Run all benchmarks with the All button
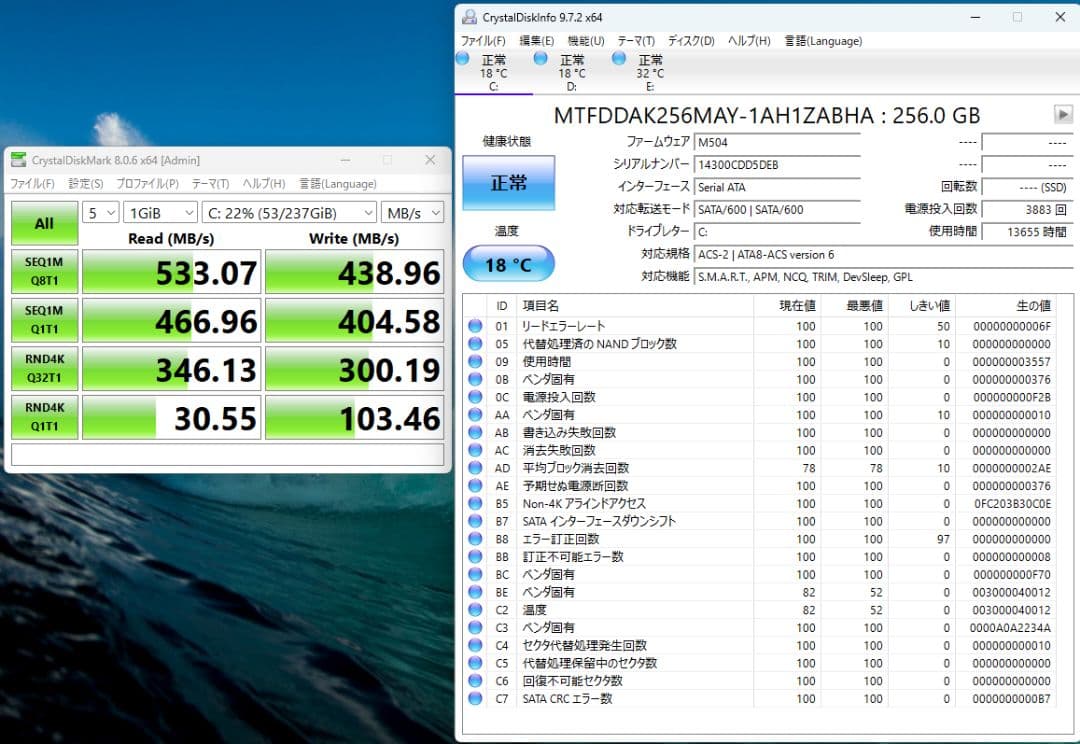 click(x=44, y=223)
